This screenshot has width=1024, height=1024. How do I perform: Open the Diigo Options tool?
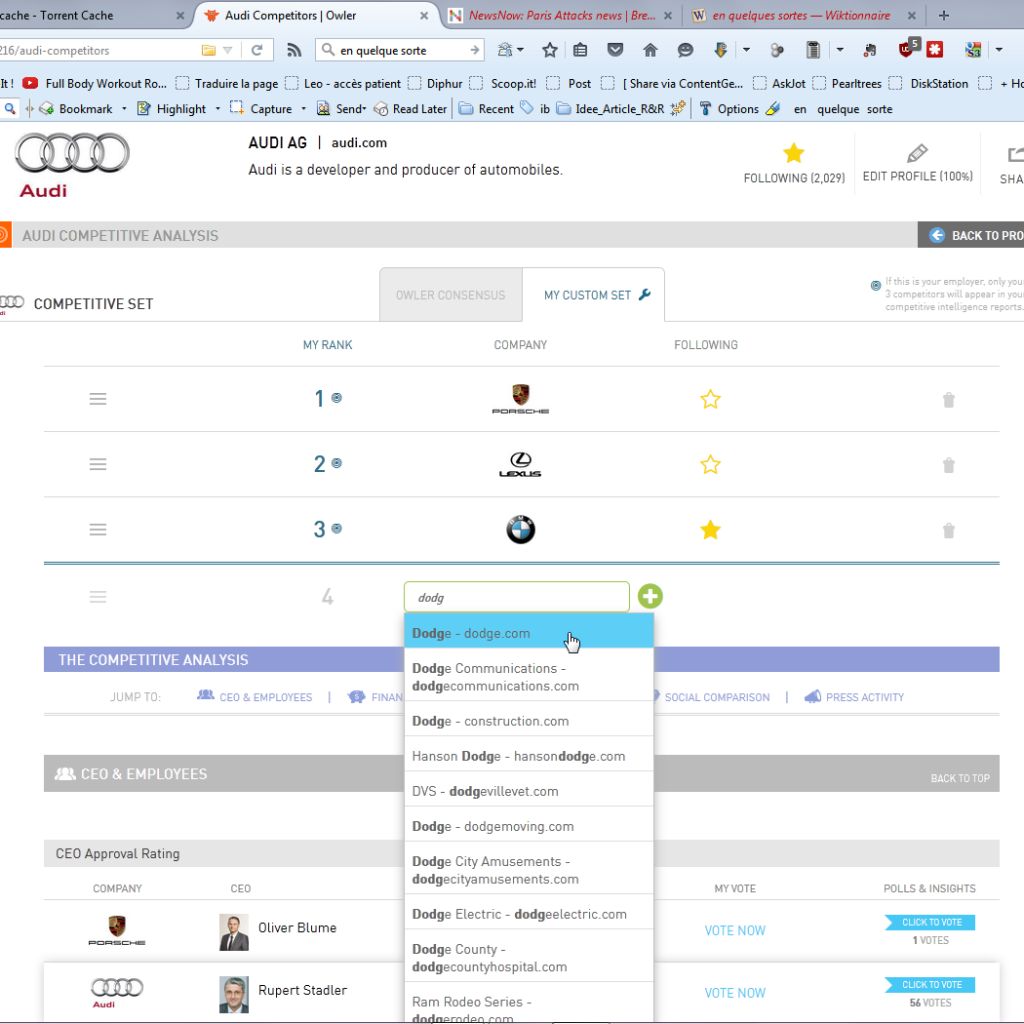[729, 108]
